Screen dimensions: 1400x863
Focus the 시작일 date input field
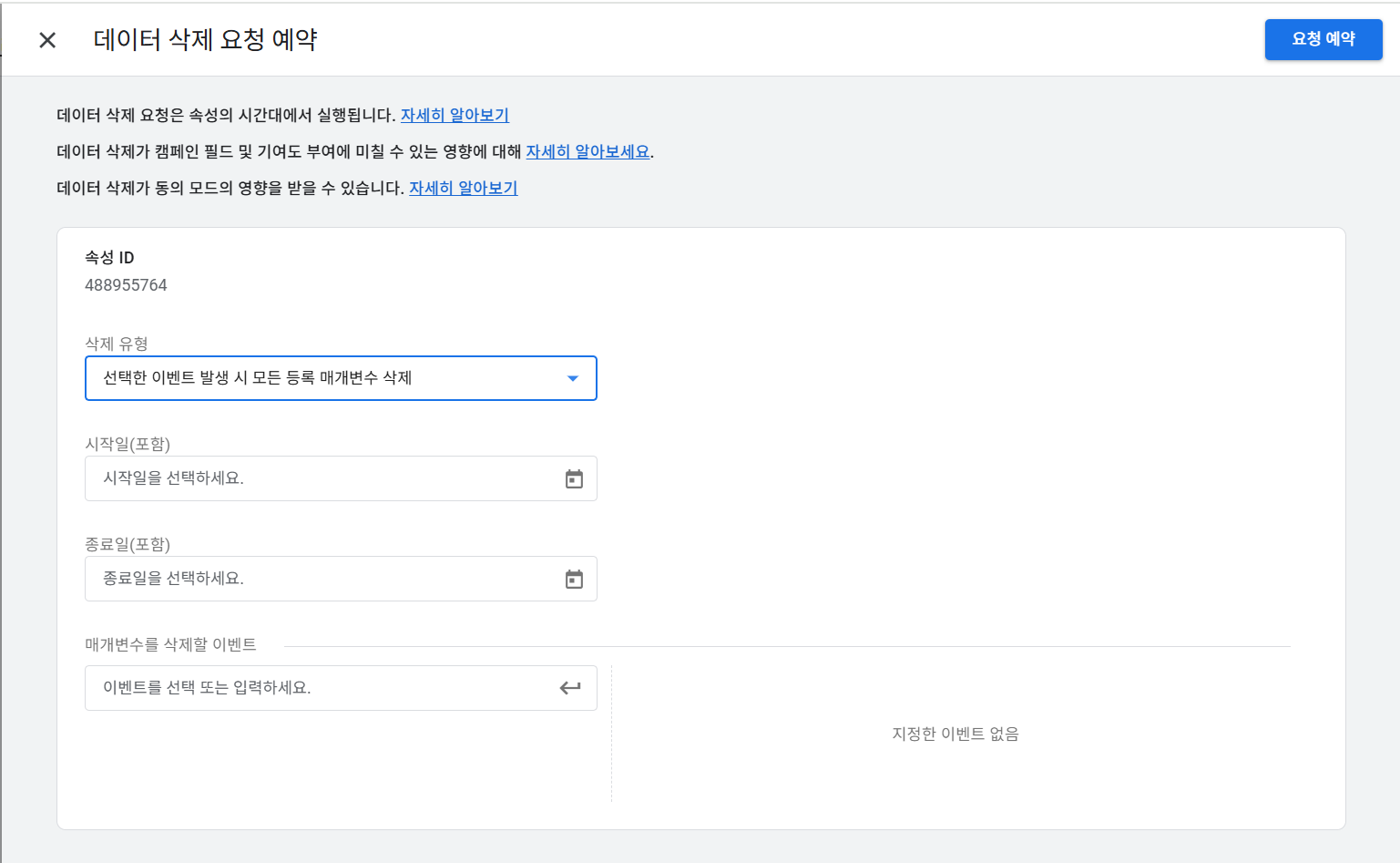click(341, 478)
